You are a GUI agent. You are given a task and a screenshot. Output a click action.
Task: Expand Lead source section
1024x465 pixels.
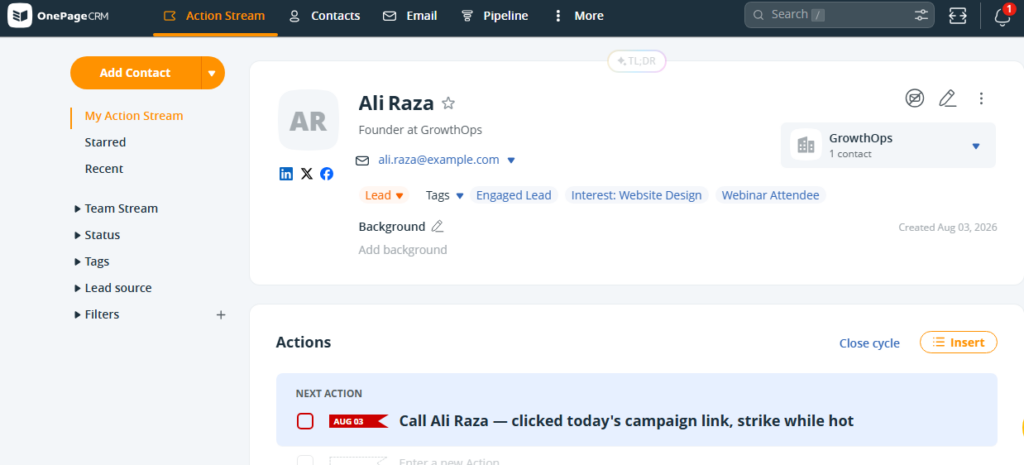tap(113, 288)
